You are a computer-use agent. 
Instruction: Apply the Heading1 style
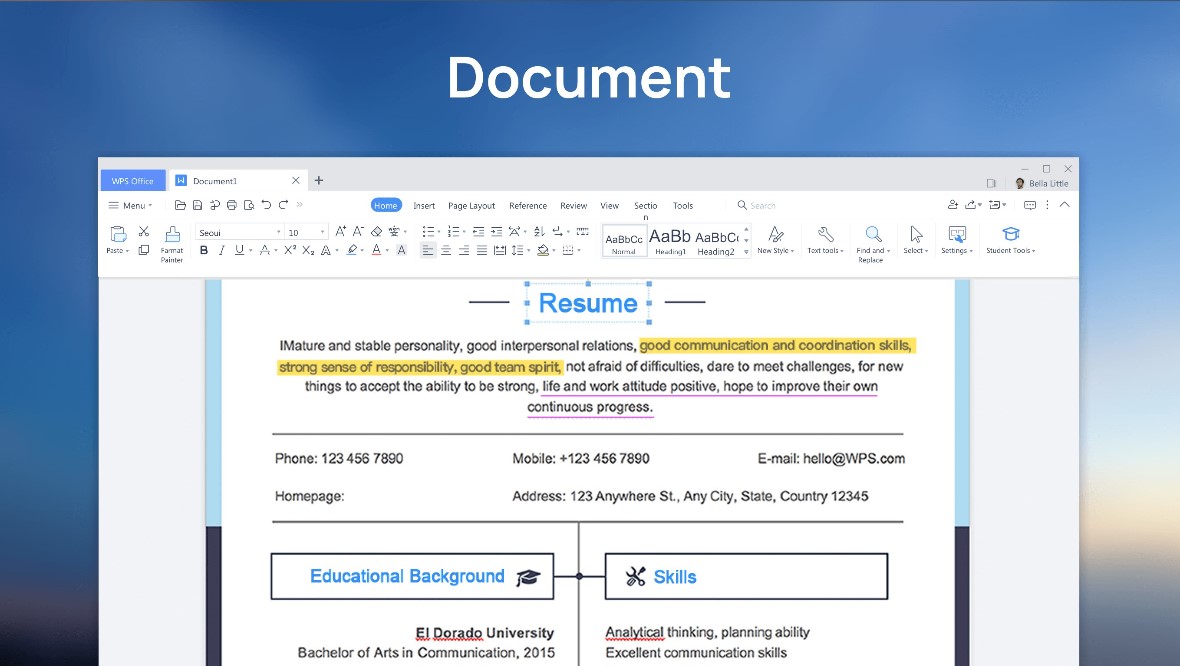click(x=670, y=240)
